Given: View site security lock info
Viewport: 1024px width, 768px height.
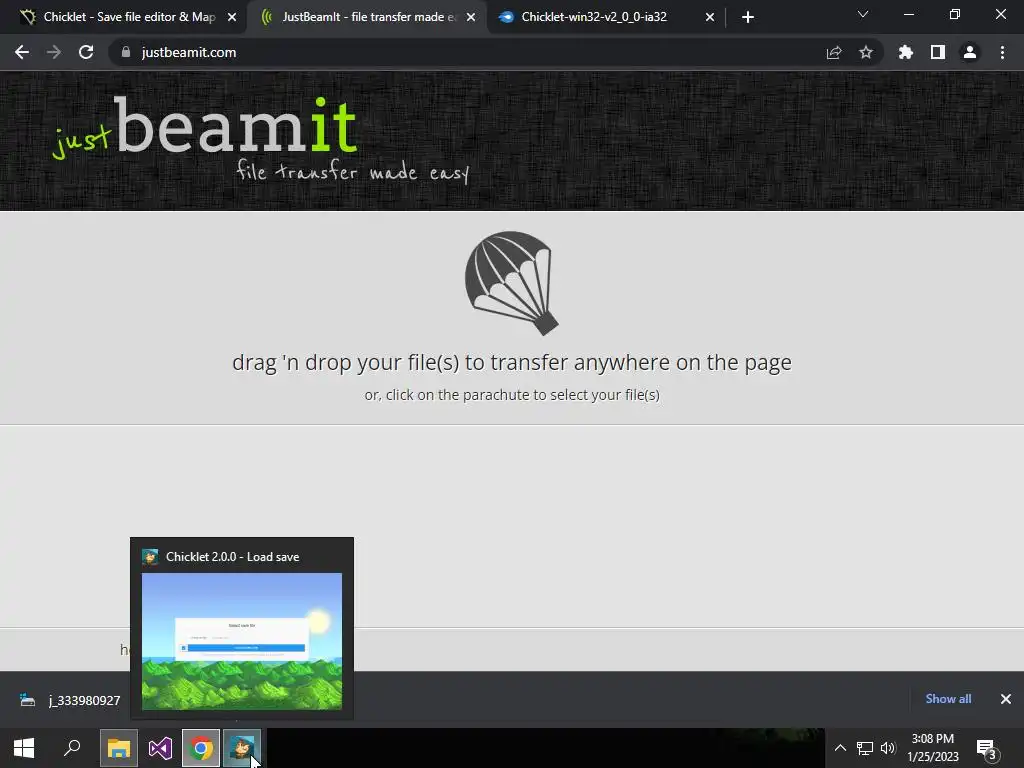Looking at the screenshot, I should point(125,52).
